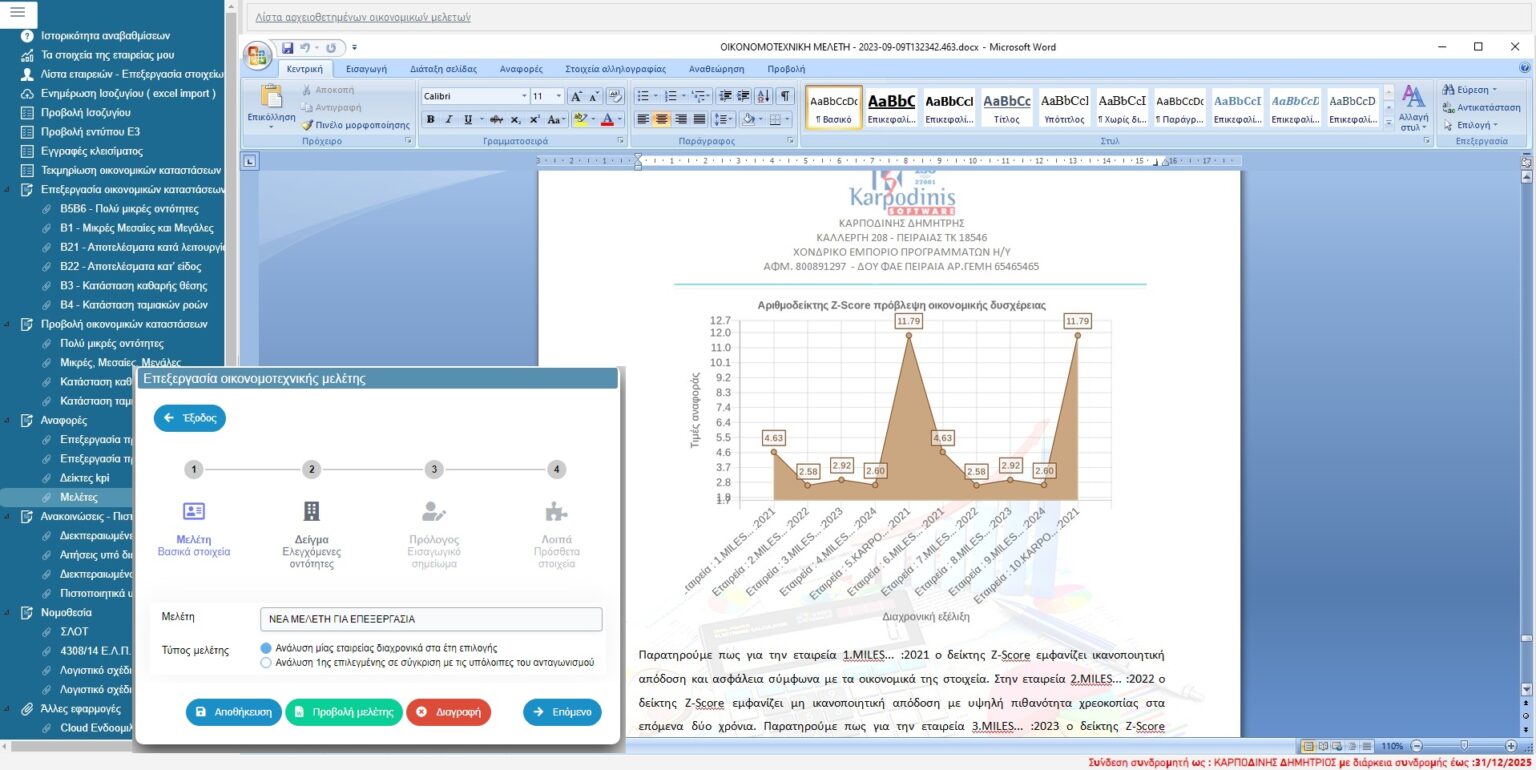This screenshot has height=770, width=1536.
Task: Go to wizard step 2 Δείγμα
Action: [312, 469]
